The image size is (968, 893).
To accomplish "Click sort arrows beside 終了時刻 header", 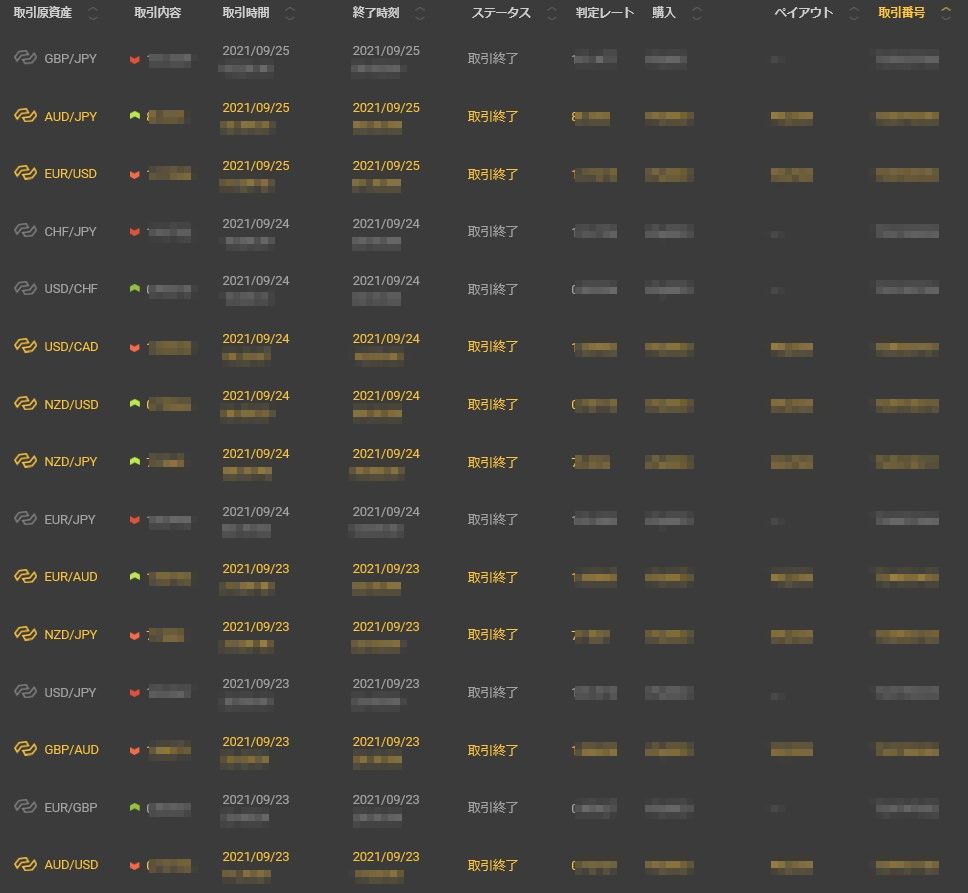I will [420, 14].
